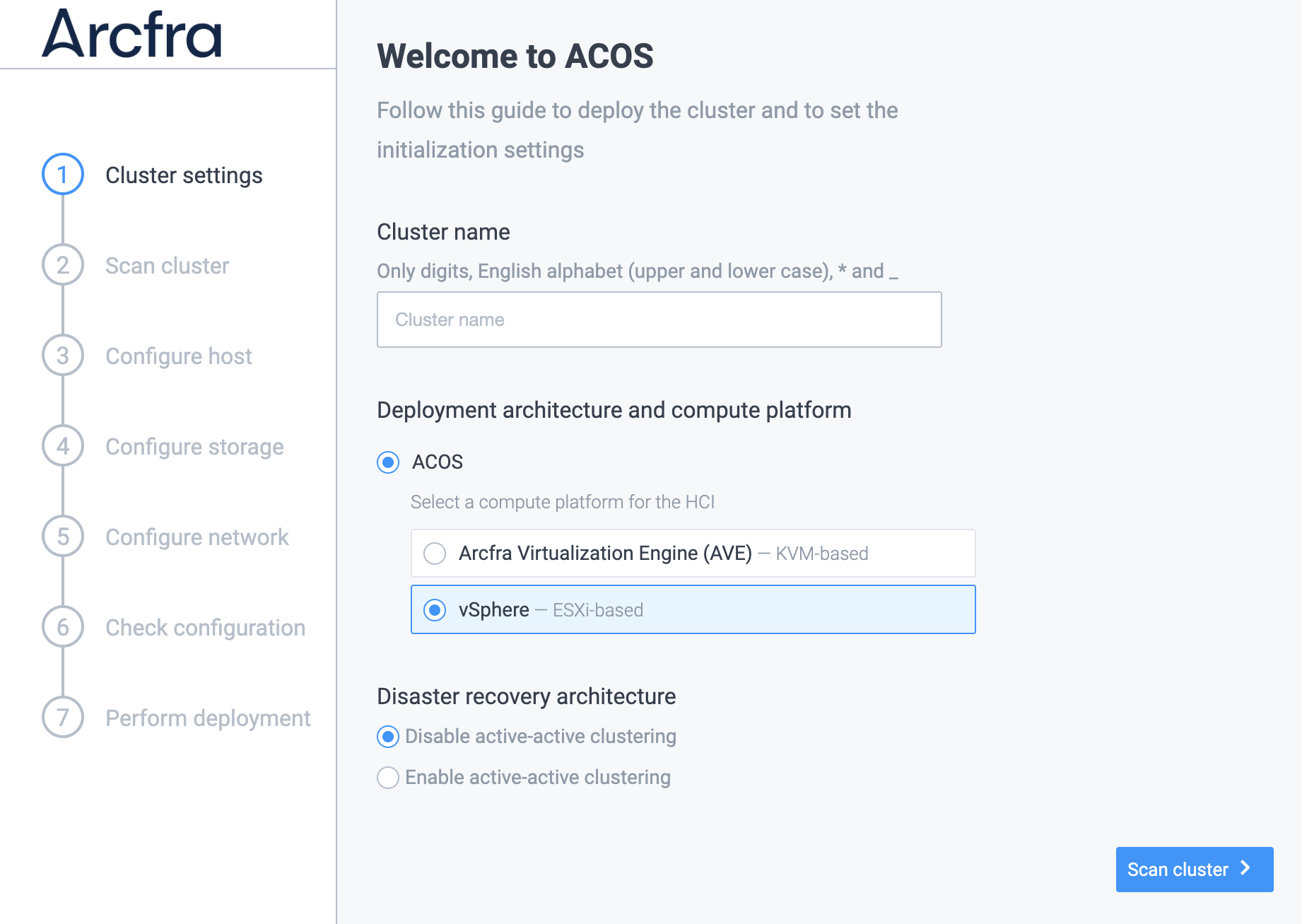The height and width of the screenshot is (924, 1302).
Task: Select step 1 circle icon for Cluster settings
Action: [63, 174]
